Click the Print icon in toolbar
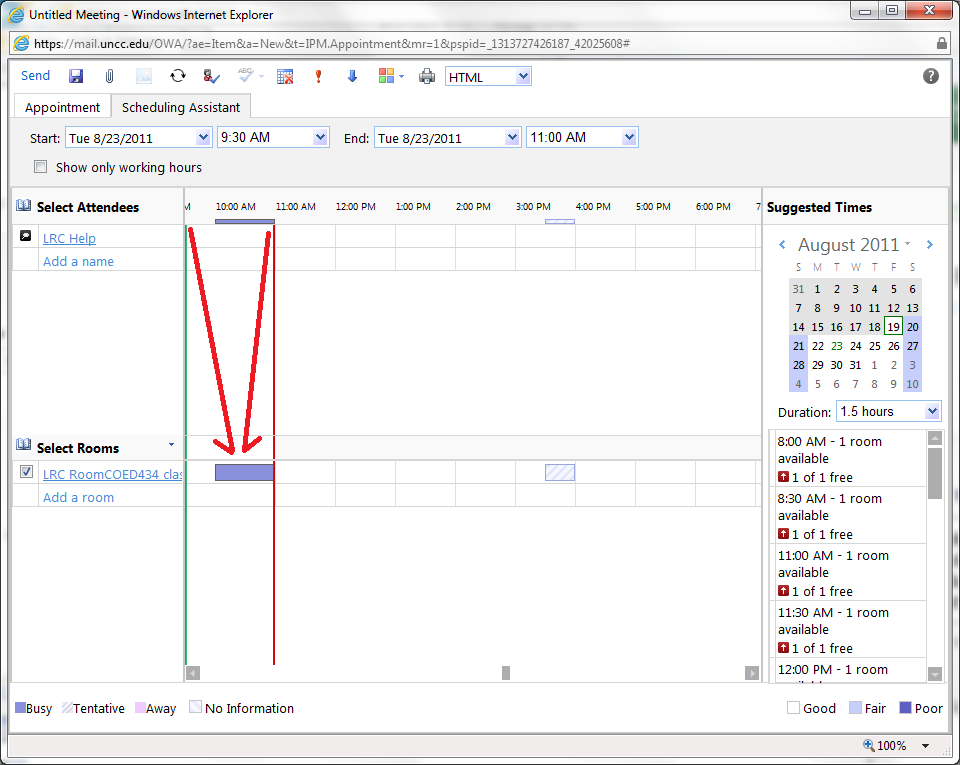Viewport: 960px width, 765px height. pos(427,76)
